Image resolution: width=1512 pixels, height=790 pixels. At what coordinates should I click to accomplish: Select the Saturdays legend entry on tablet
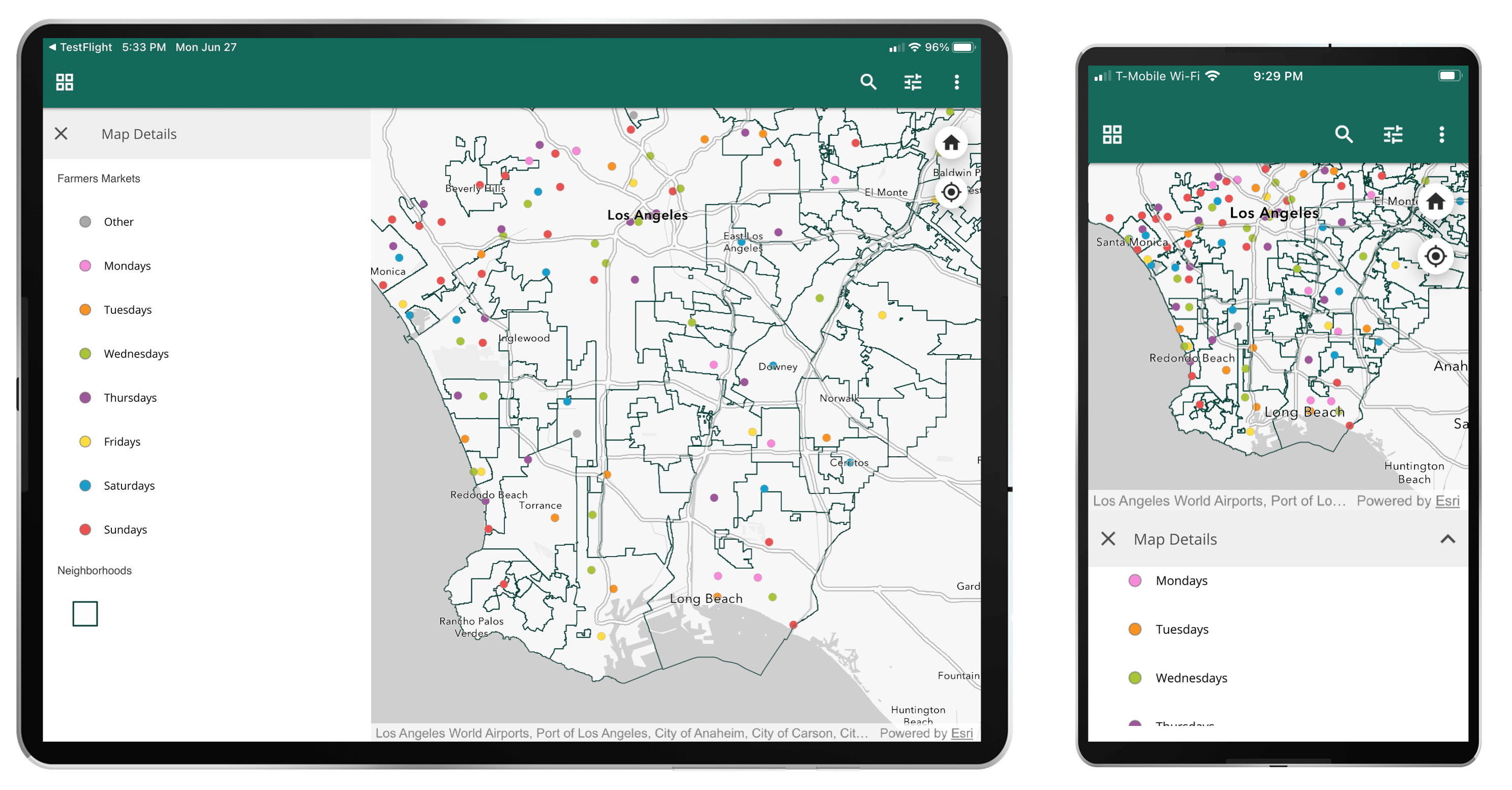point(129,486)
